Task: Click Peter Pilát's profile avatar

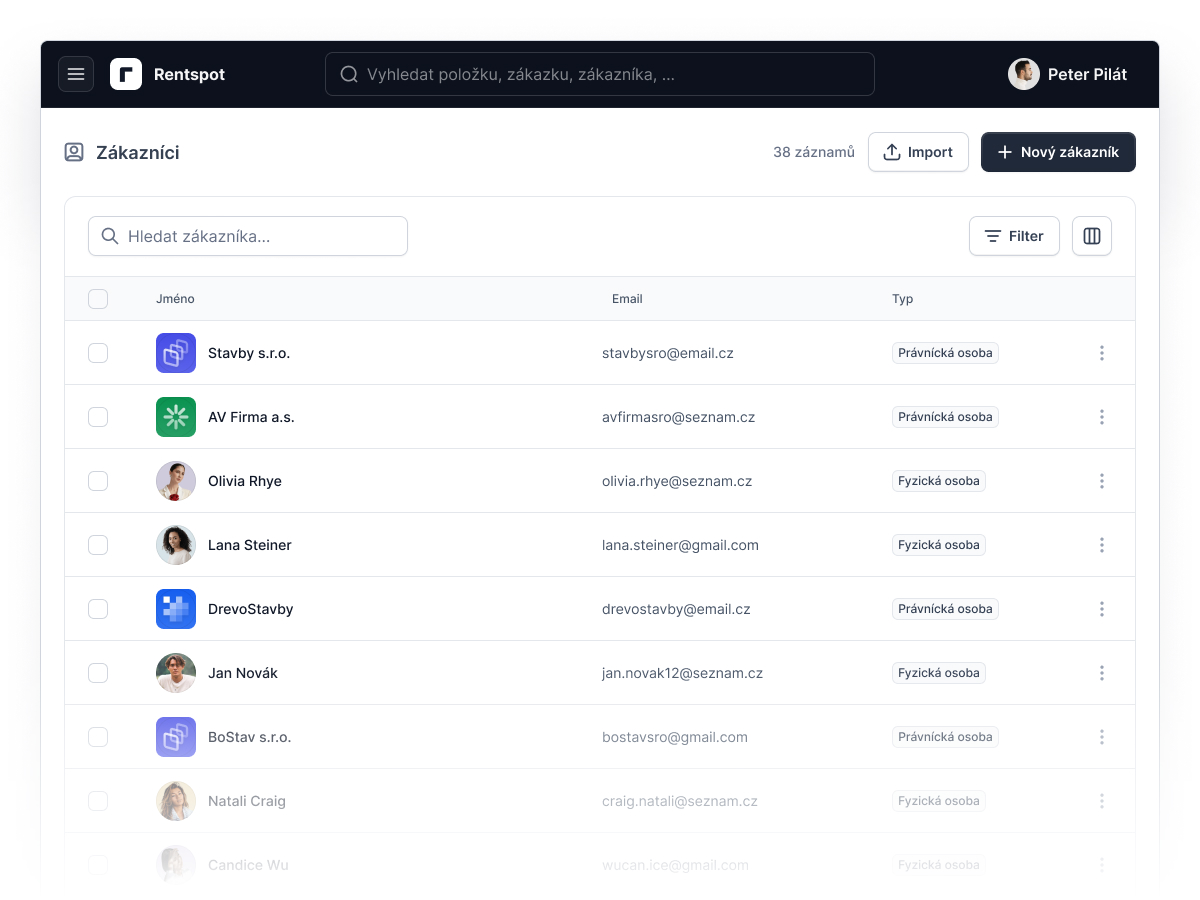Action: [1024, 74]
